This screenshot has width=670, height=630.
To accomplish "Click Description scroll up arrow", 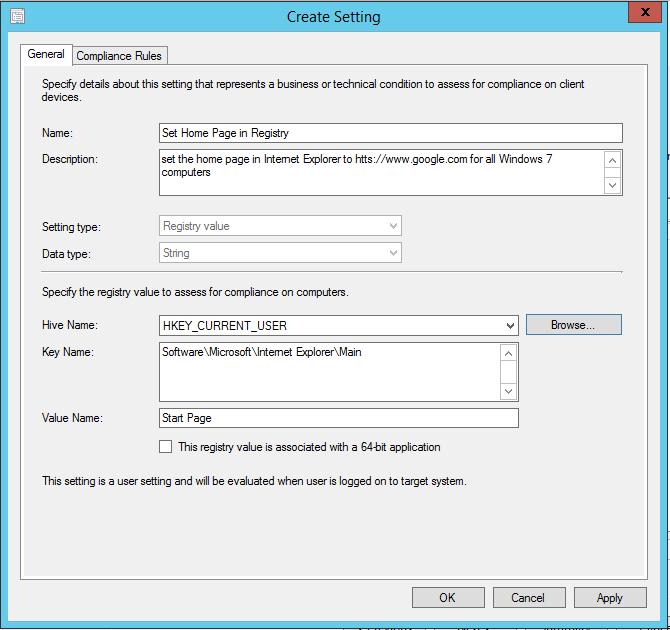I will (x=612, y=160).
